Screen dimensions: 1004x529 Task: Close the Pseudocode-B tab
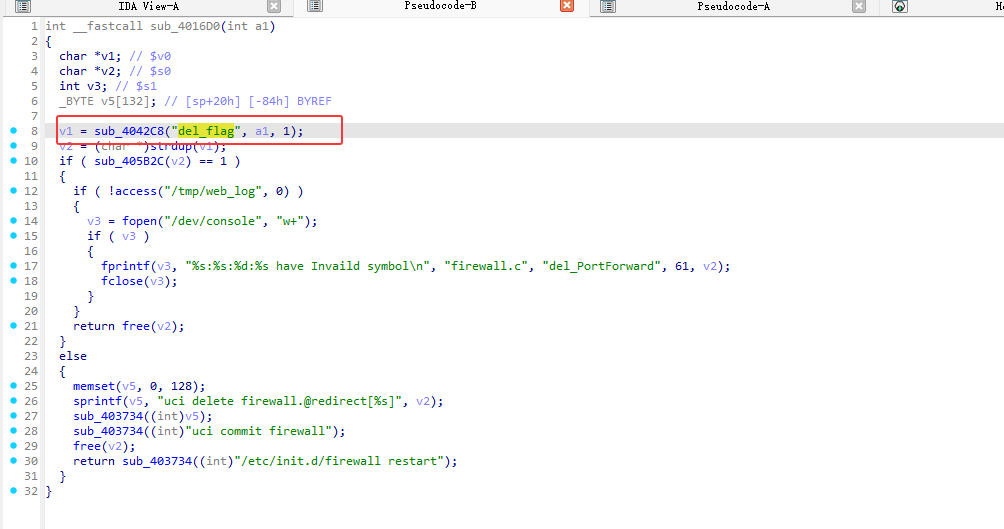(x=566, y=6)
